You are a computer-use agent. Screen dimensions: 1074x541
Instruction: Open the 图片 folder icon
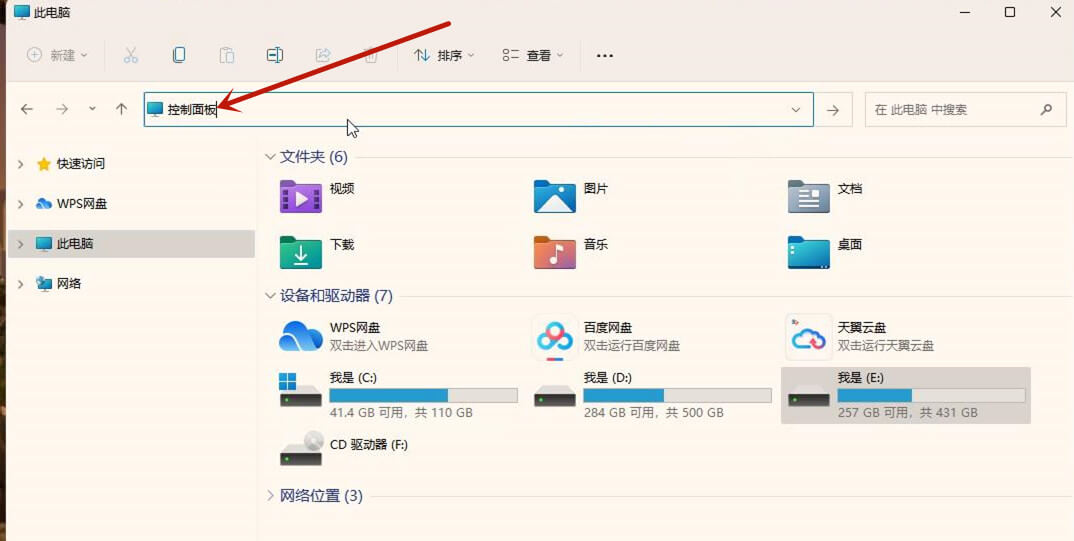[x=555, y=197]
